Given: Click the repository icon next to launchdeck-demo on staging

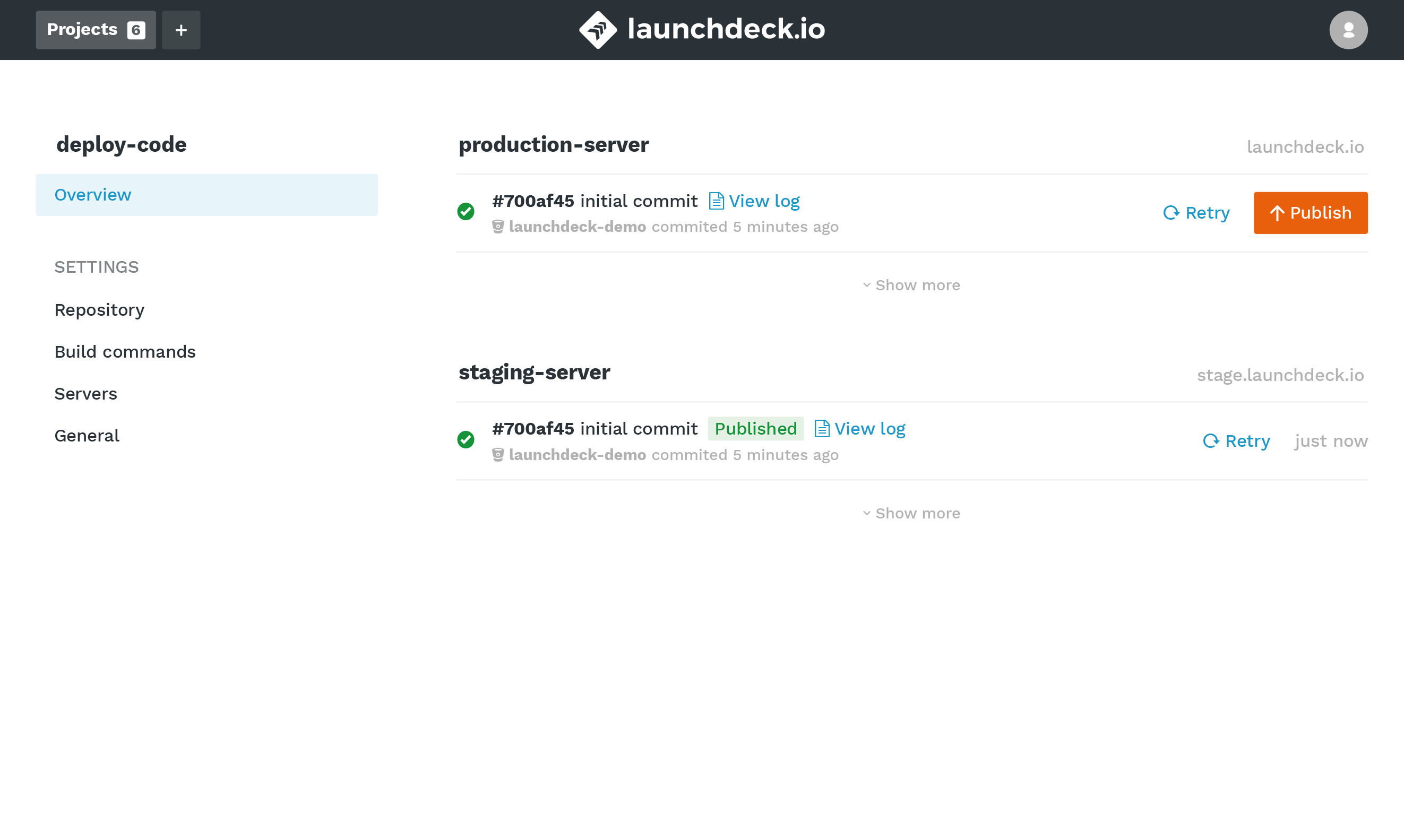Looking at the screenshot, I should coord(497,454).
